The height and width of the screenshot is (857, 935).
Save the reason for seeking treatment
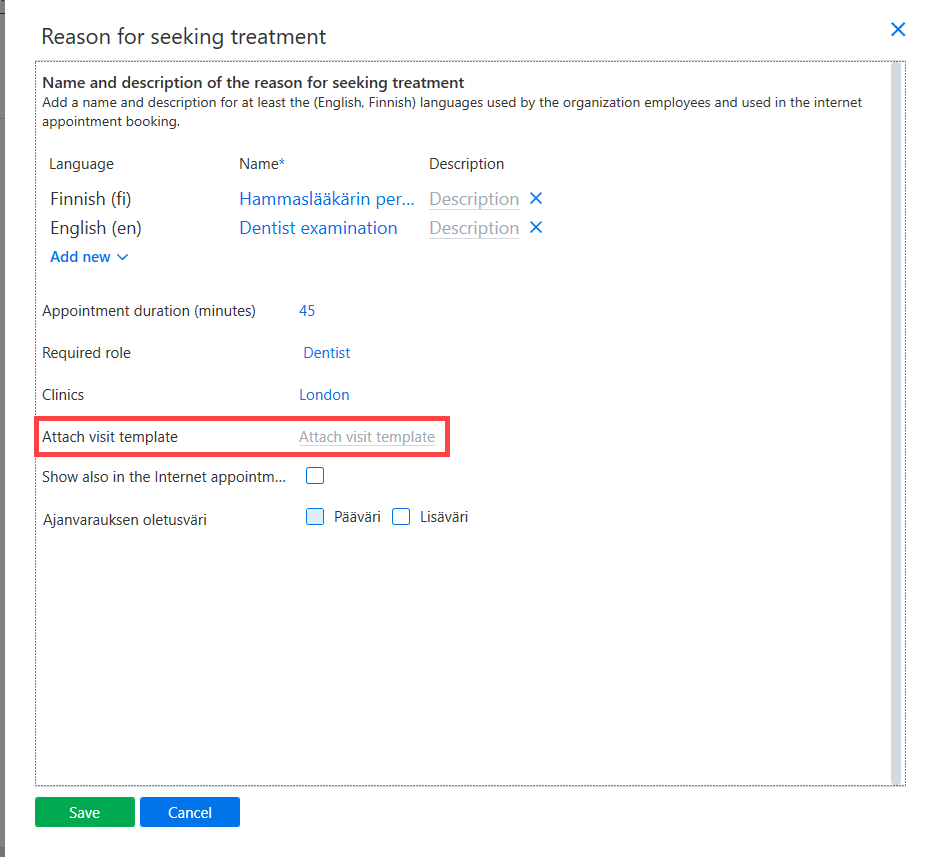85,812
